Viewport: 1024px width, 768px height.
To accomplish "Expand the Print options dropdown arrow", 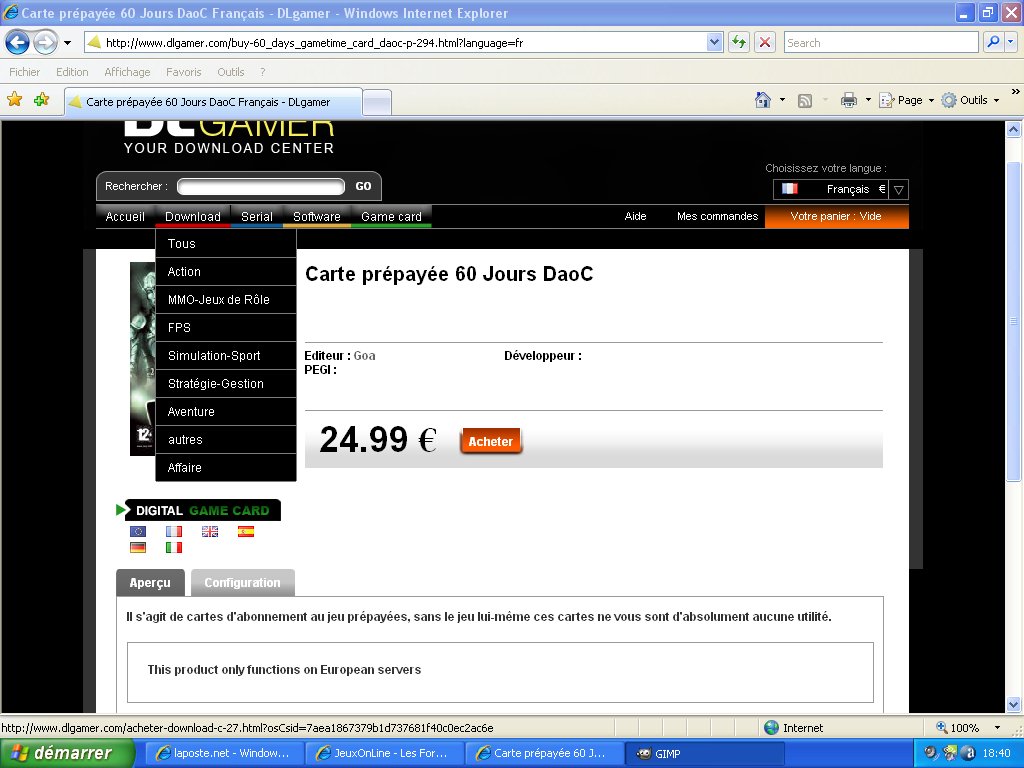I will point(868,100).
